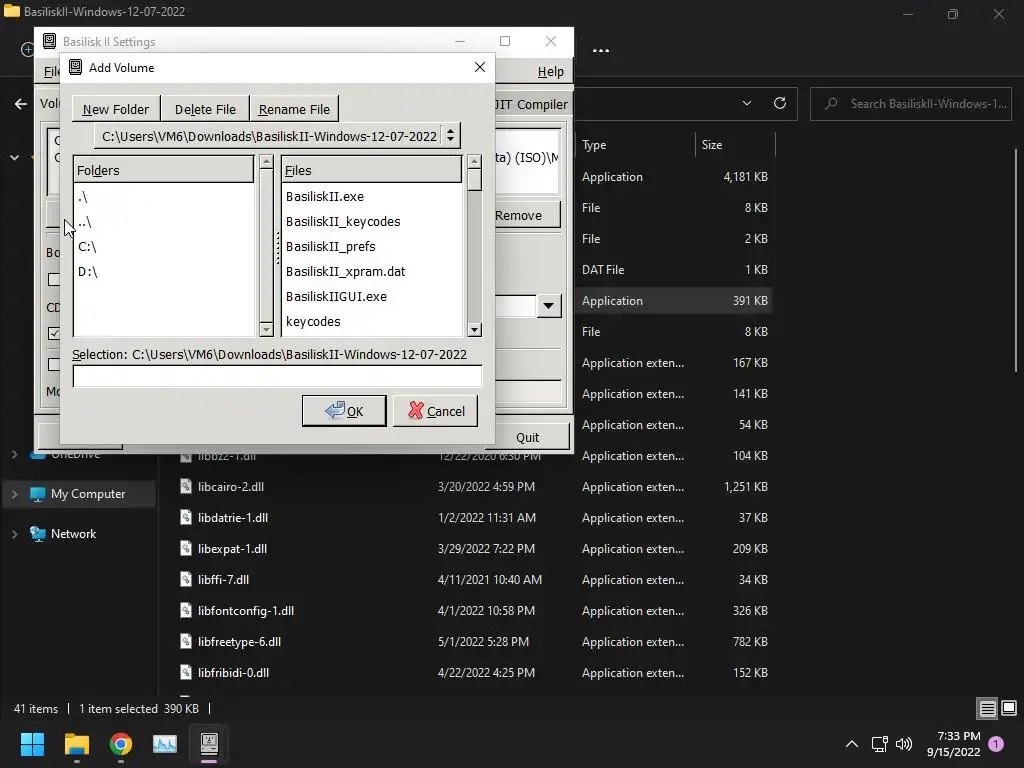The height and width of the screenshot is (768, 1024).
Task: Select BasiliskII_xpram.dat in Files list
Action: tap(372, 271)
